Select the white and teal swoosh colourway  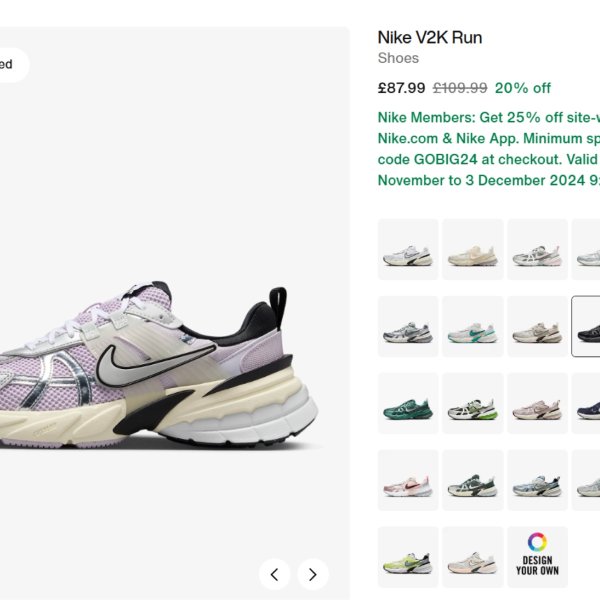pos(473,326)
